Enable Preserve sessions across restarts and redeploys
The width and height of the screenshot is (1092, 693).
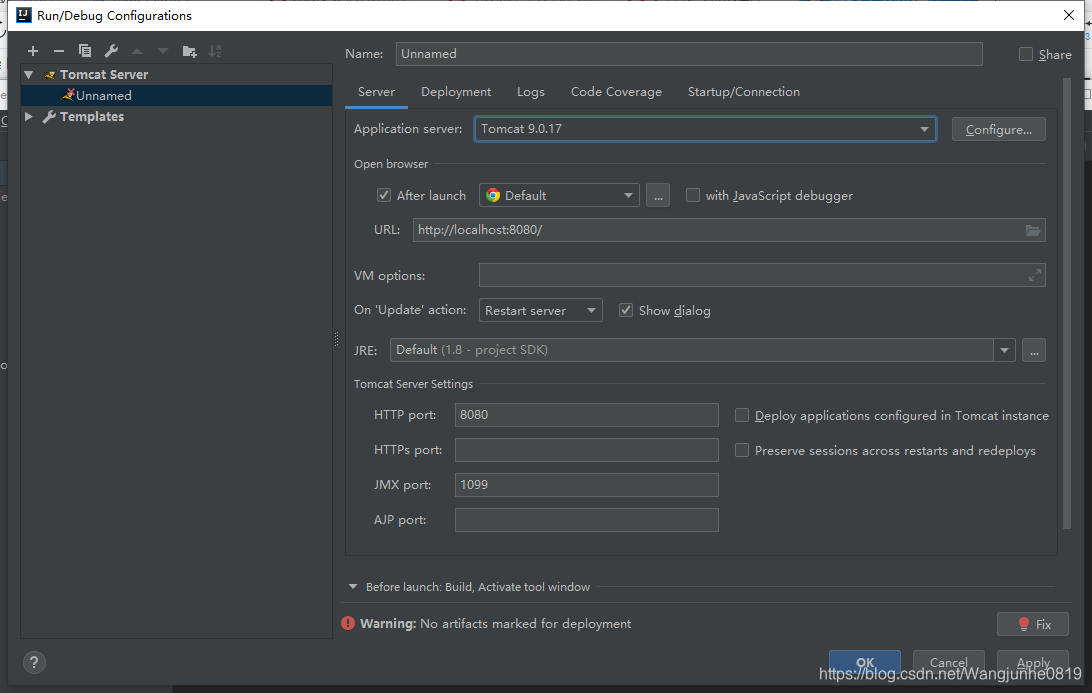742,450
